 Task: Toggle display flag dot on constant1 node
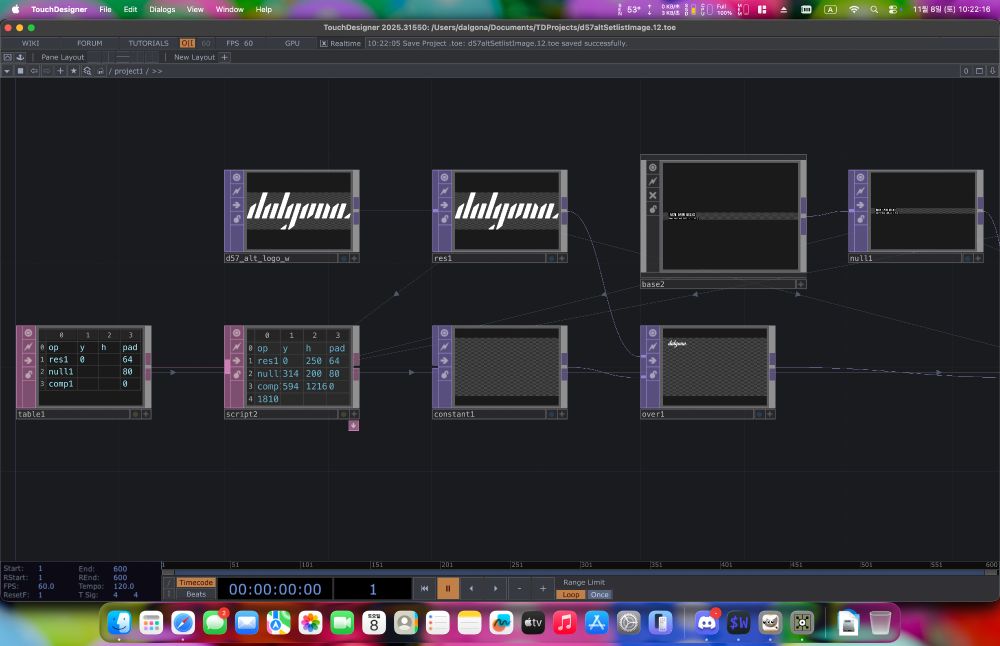(x=551, y=414)
